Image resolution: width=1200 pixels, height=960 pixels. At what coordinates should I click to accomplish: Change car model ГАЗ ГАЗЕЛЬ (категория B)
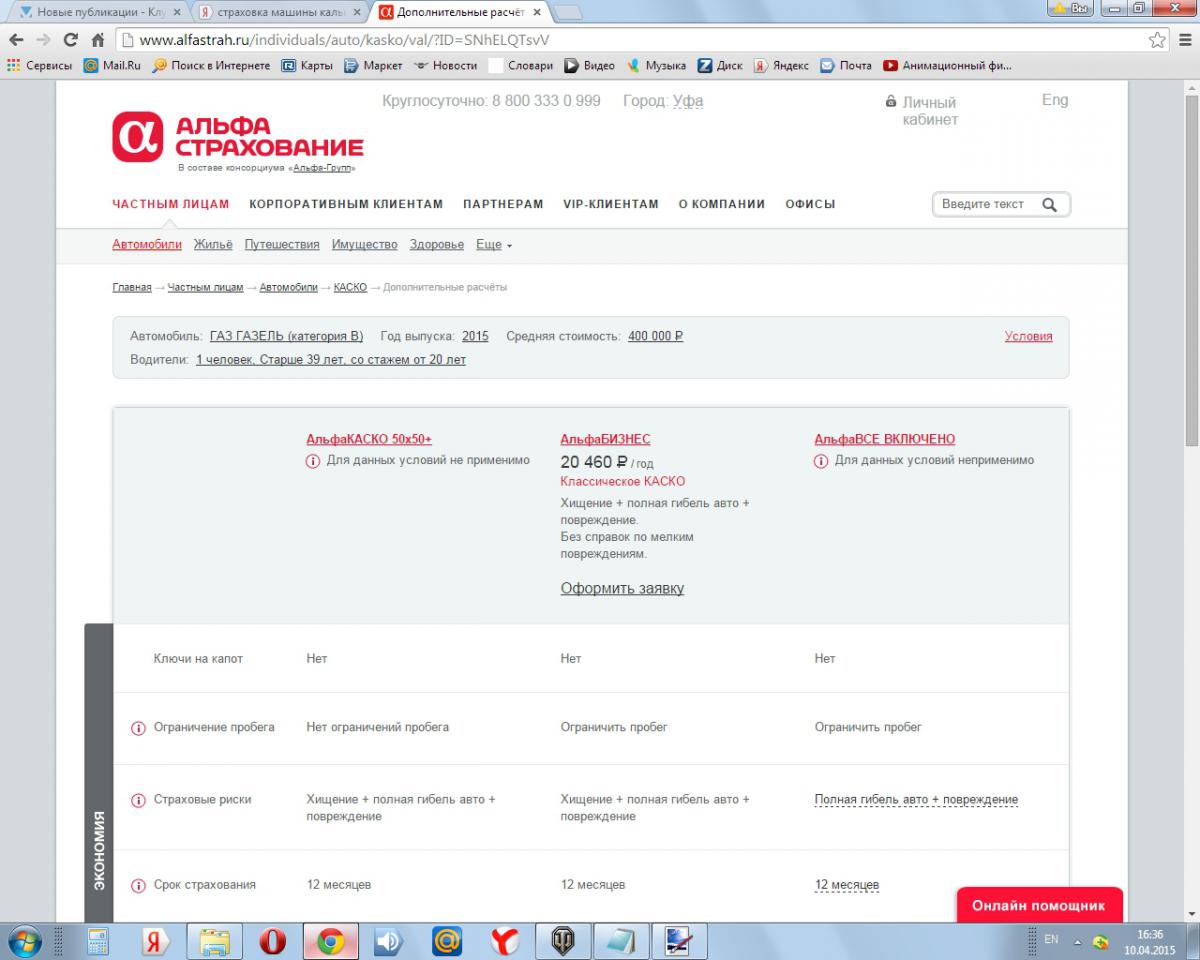pyautogui.click(x=287, y=336)
